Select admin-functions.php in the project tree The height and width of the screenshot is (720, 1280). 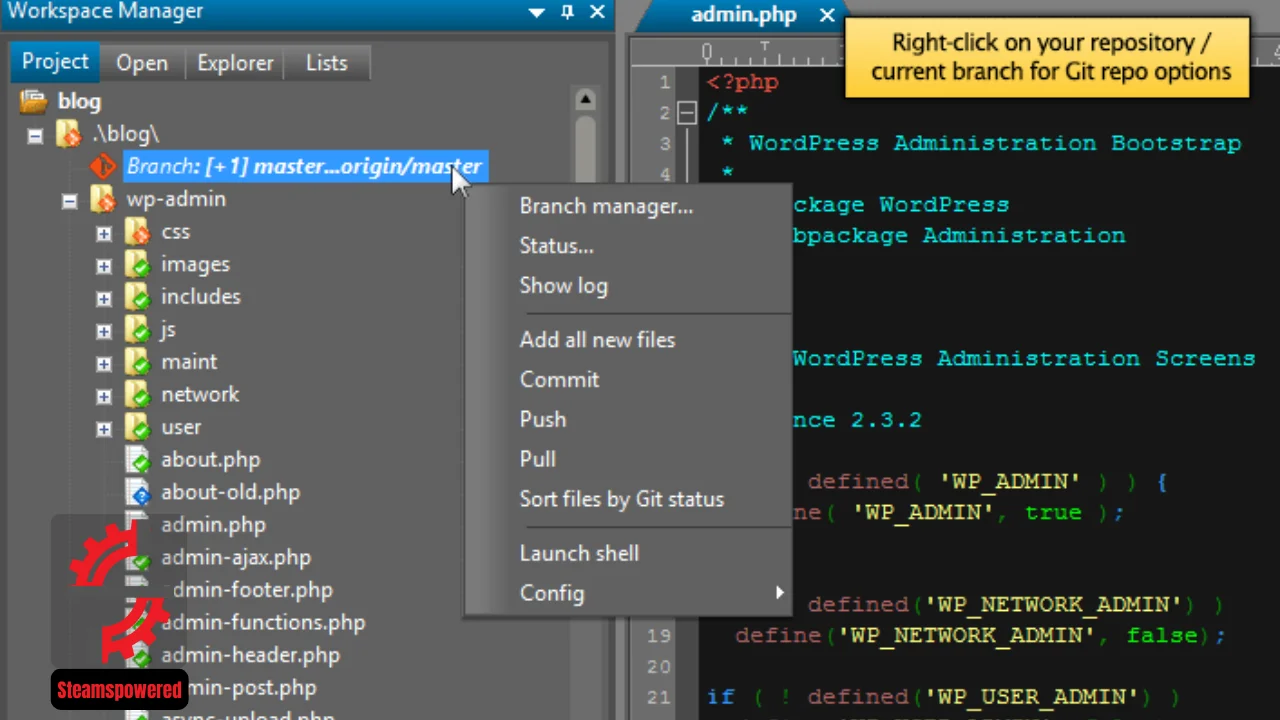tap(263, 622)
